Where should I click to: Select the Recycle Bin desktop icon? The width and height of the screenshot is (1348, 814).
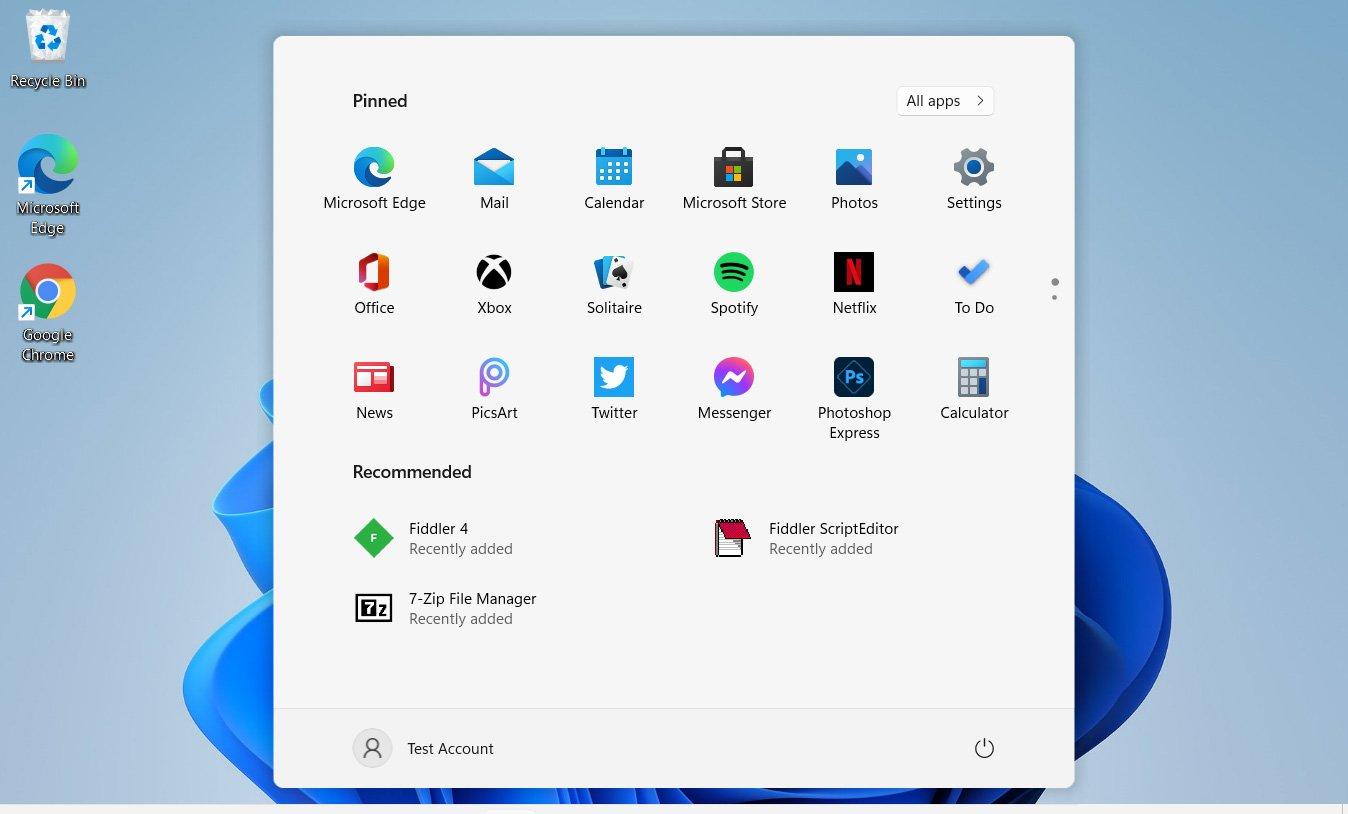48,49
